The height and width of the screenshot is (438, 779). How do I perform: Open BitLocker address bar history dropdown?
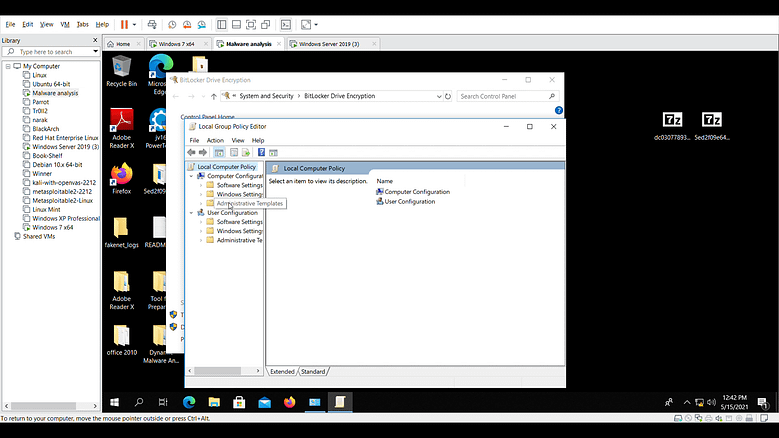pyautogui.click(x=439, y=96)
